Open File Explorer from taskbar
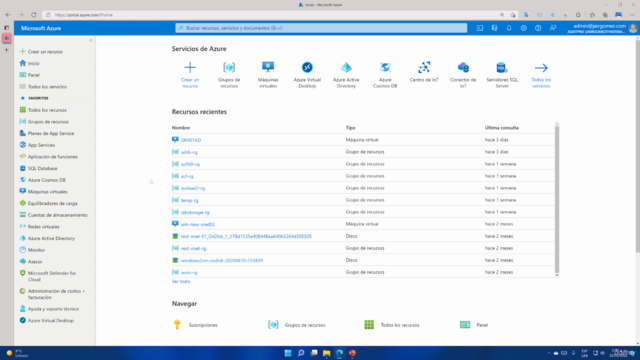Image resolution: width=640 pixels, height=360 pixels. [327, 353]
